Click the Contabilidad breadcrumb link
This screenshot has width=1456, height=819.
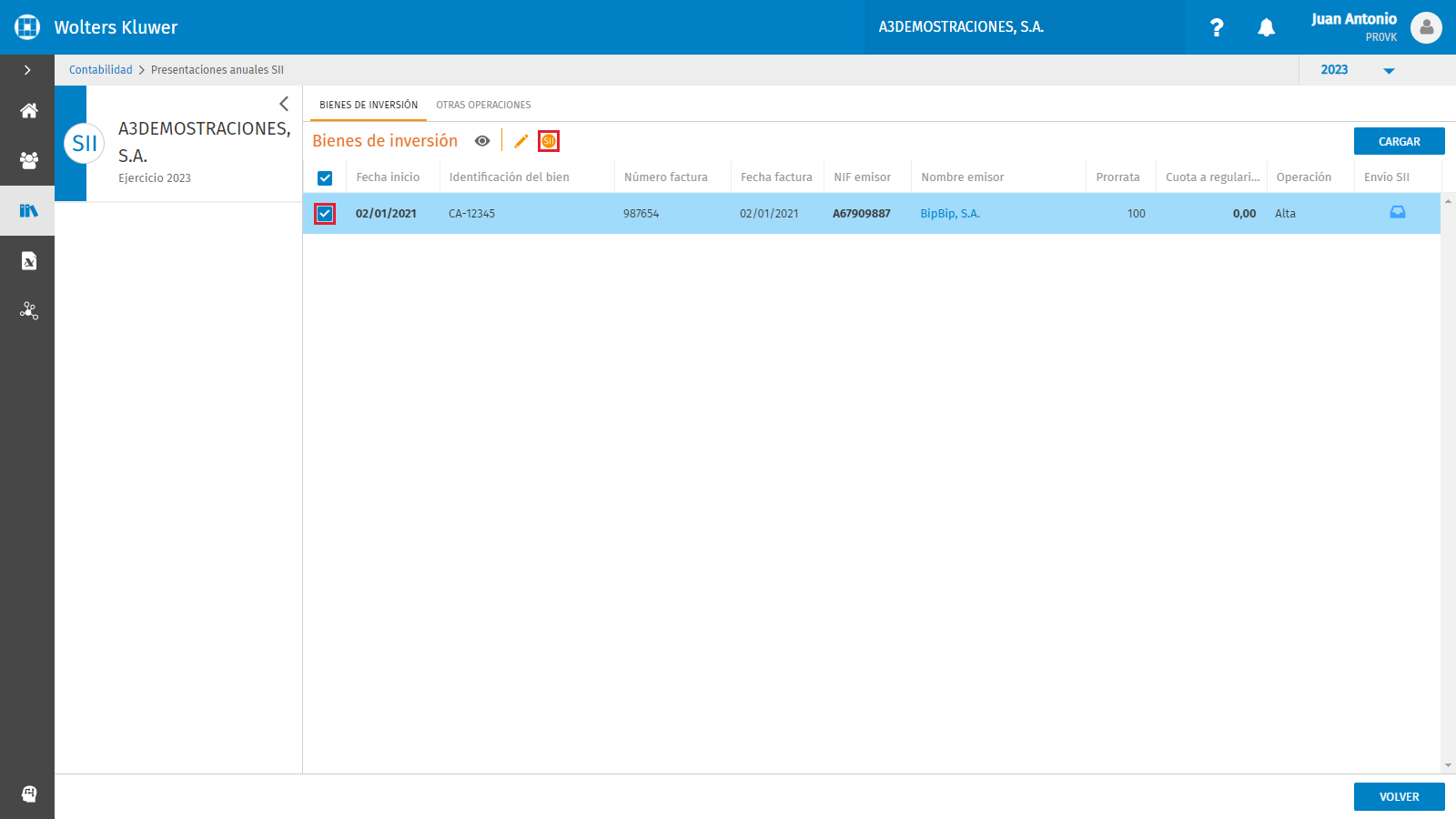point(101,70)
